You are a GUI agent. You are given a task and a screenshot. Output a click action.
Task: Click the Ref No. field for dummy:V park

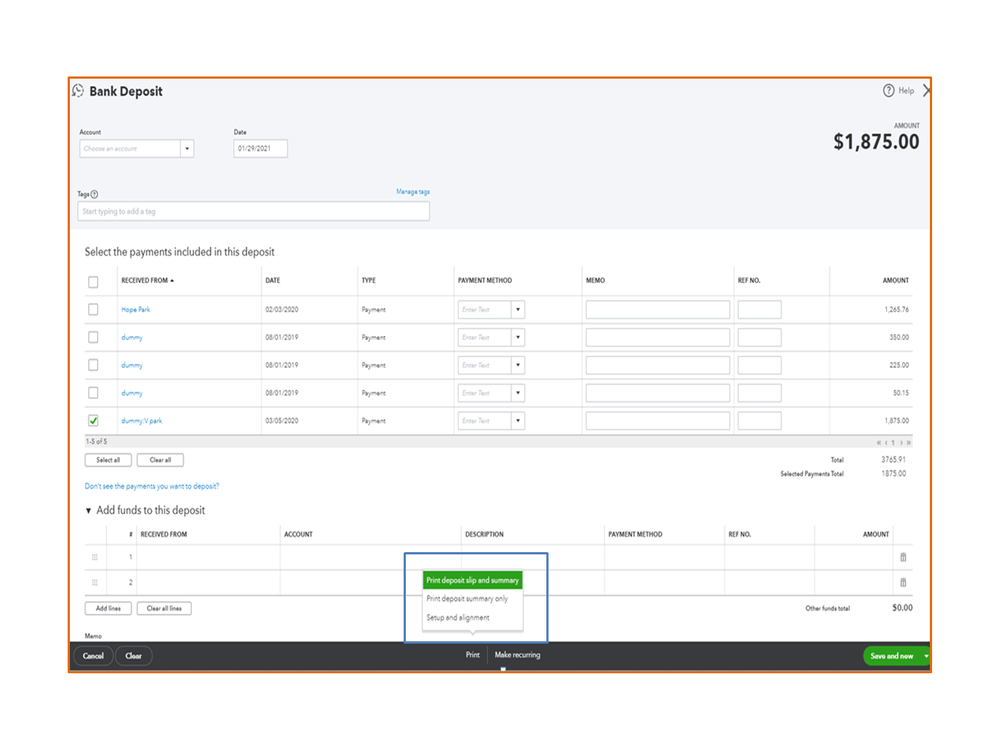click(x=759, y=421)
